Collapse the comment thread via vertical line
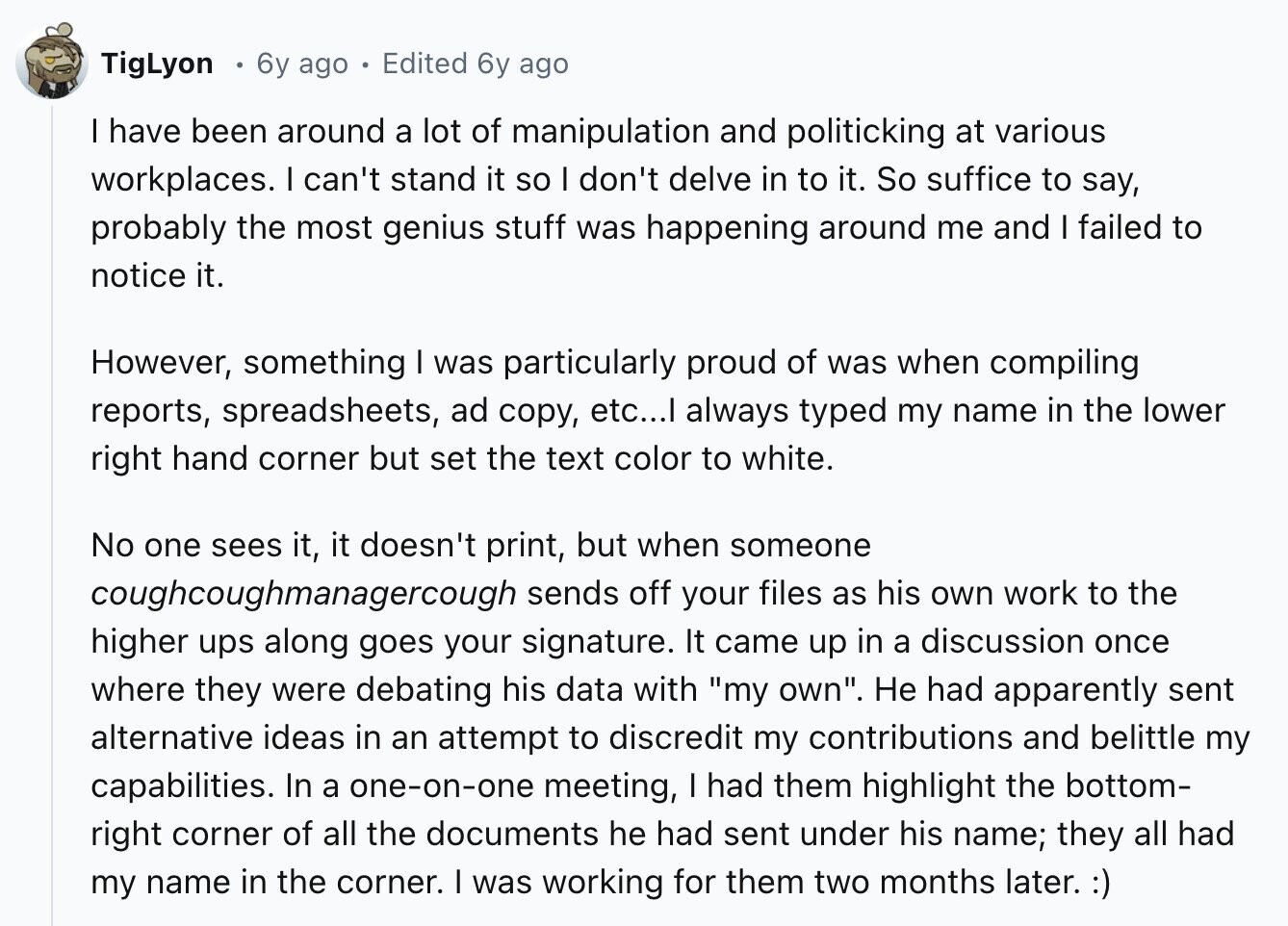Viewport: 1288px width, 926px height. (x=52, y=510)
